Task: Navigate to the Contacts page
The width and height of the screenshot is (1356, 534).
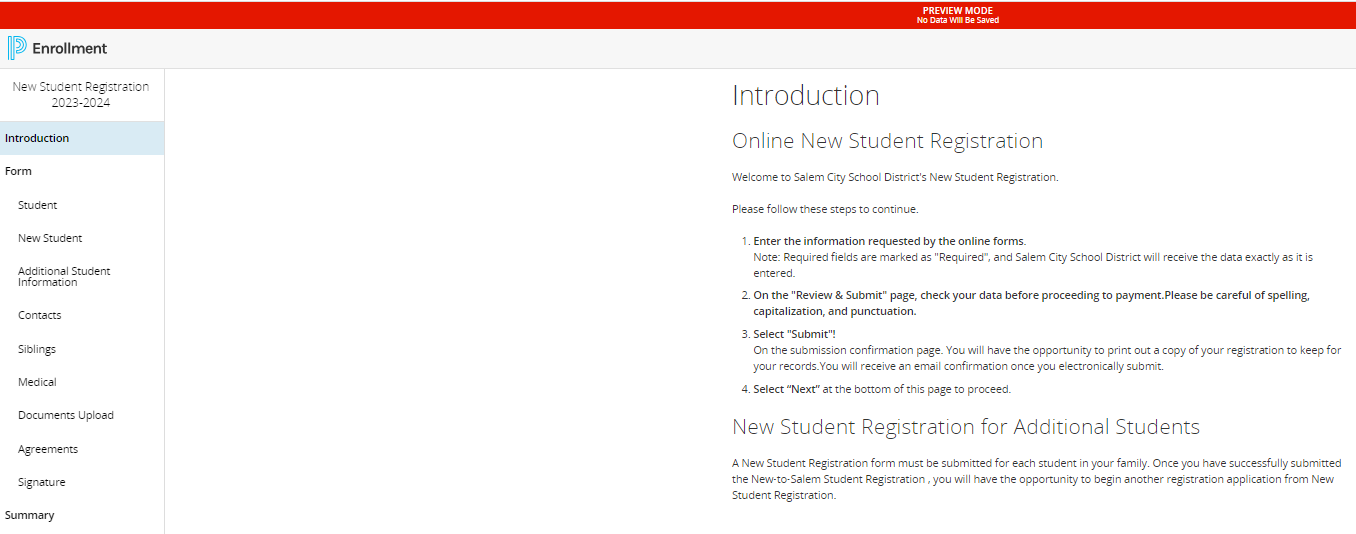Action: 39,315
